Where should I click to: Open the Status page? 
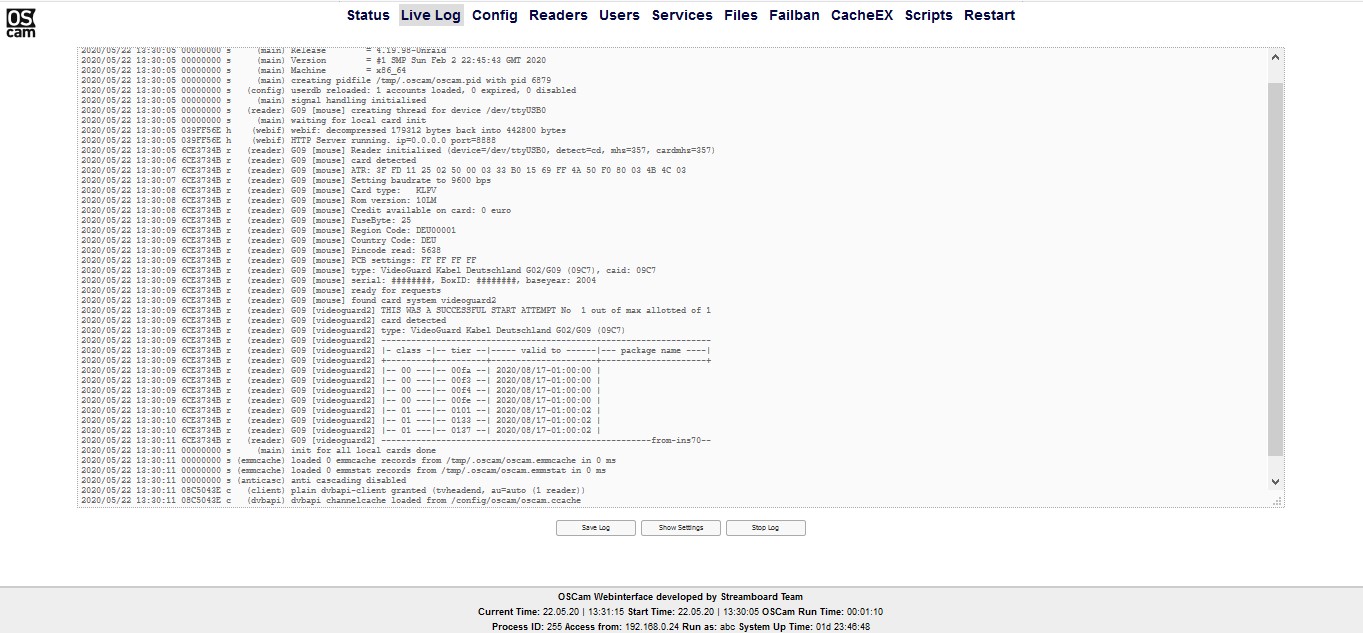[368, 15]
